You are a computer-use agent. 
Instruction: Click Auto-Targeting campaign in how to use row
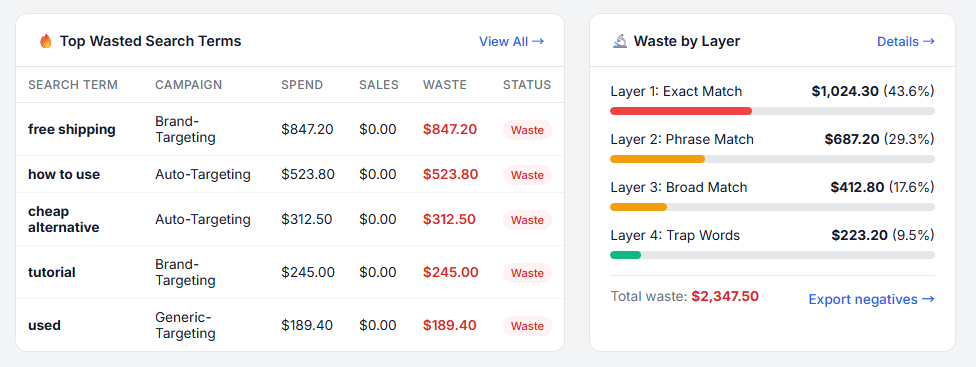click(x=203, y=174)
